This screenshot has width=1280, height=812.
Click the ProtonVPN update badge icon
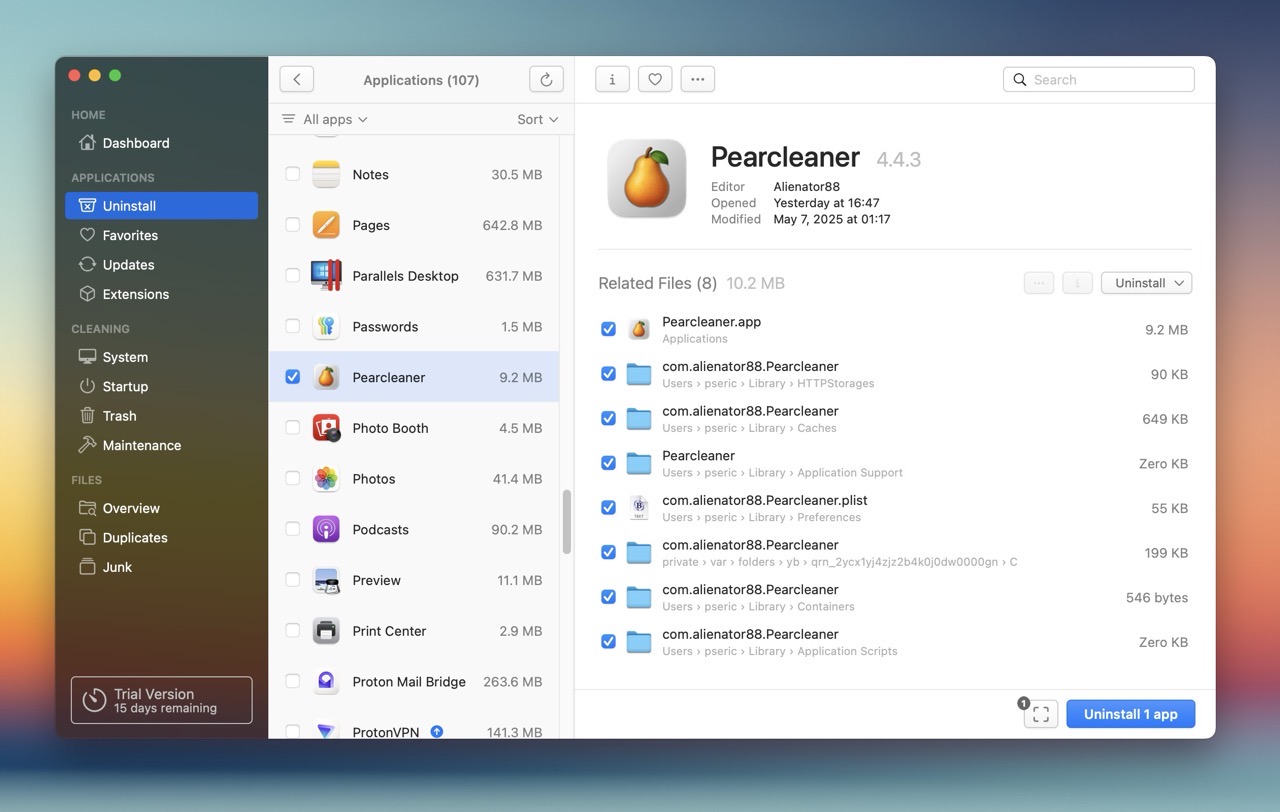(437, 732)
